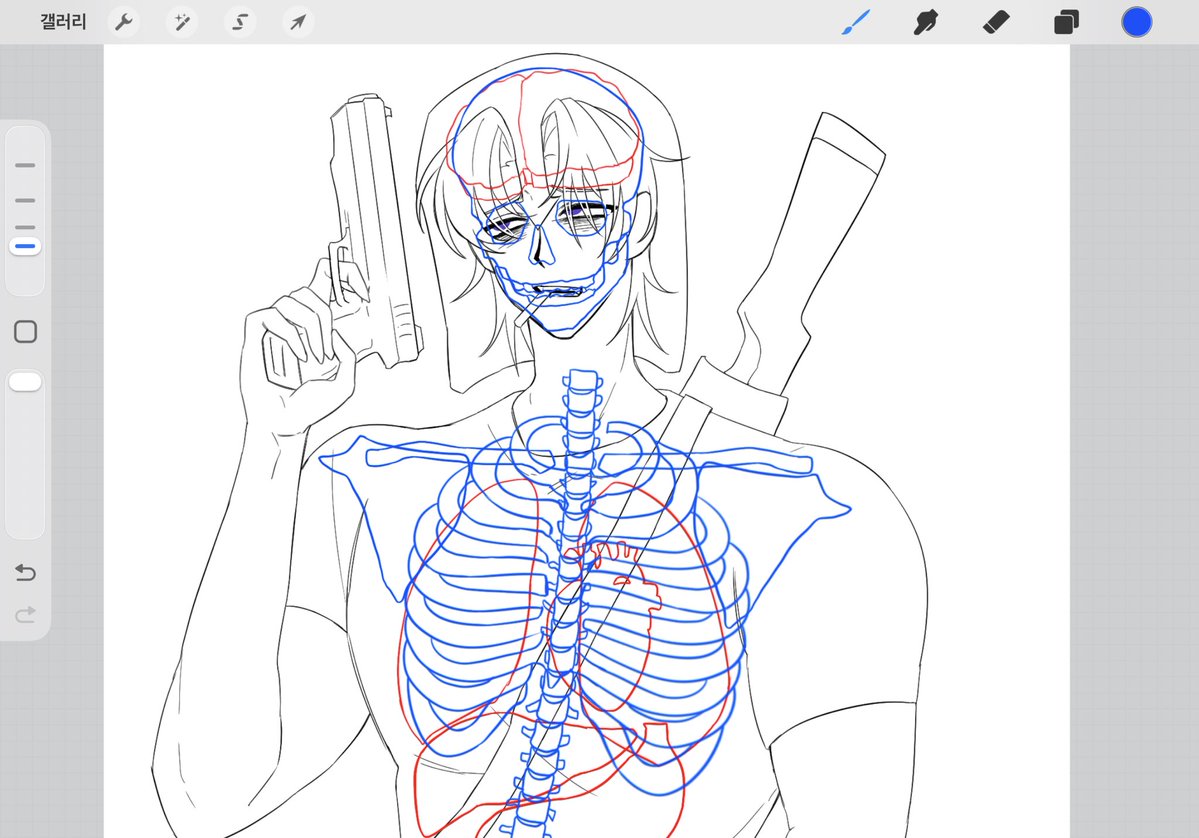The height and width of the screenshot is (838, 1199).
Task: Activate the Transform arrow tool
Action: tap(298, 22)
